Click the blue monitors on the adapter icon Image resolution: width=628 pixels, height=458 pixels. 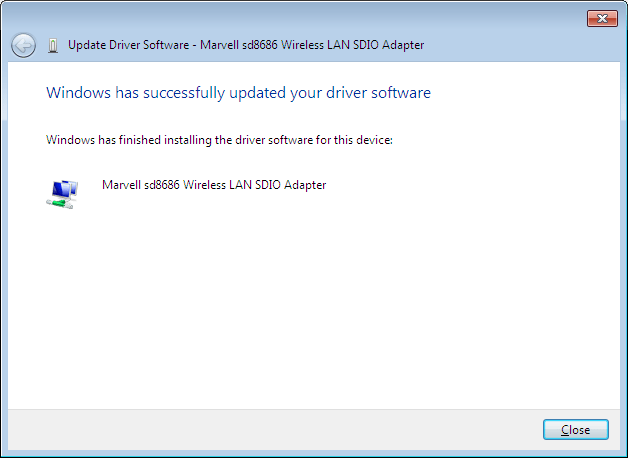click(65, 186)
